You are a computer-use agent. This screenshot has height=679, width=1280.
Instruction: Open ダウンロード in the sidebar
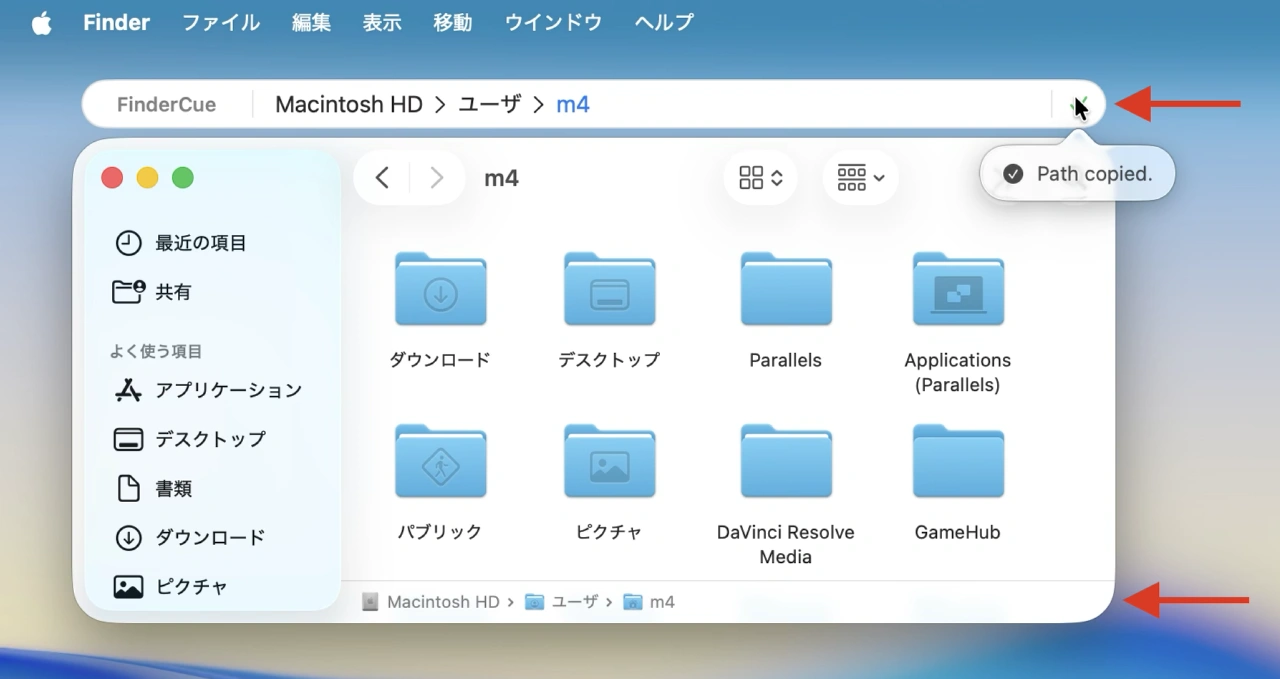[x=213, y=537]
